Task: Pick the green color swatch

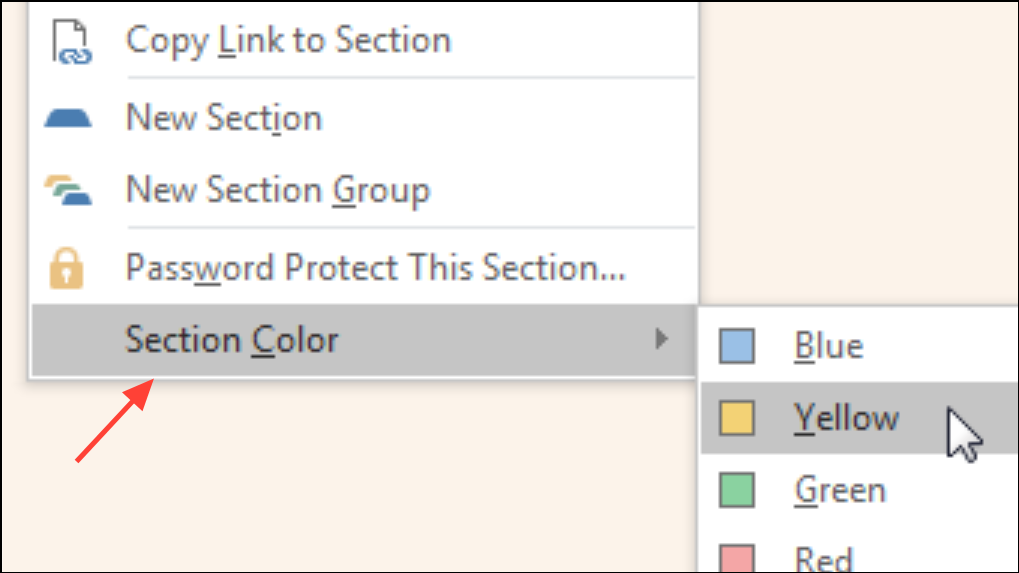Action: pos(737,490)
